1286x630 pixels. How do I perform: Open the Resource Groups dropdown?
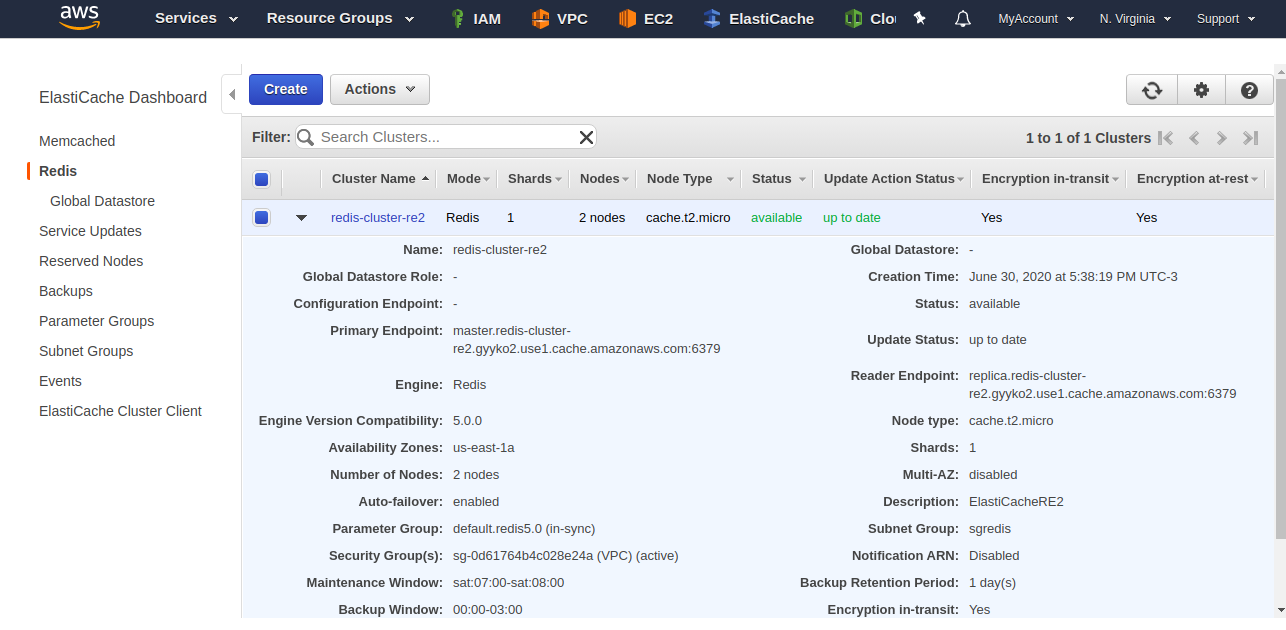click(x=340, y=18)
